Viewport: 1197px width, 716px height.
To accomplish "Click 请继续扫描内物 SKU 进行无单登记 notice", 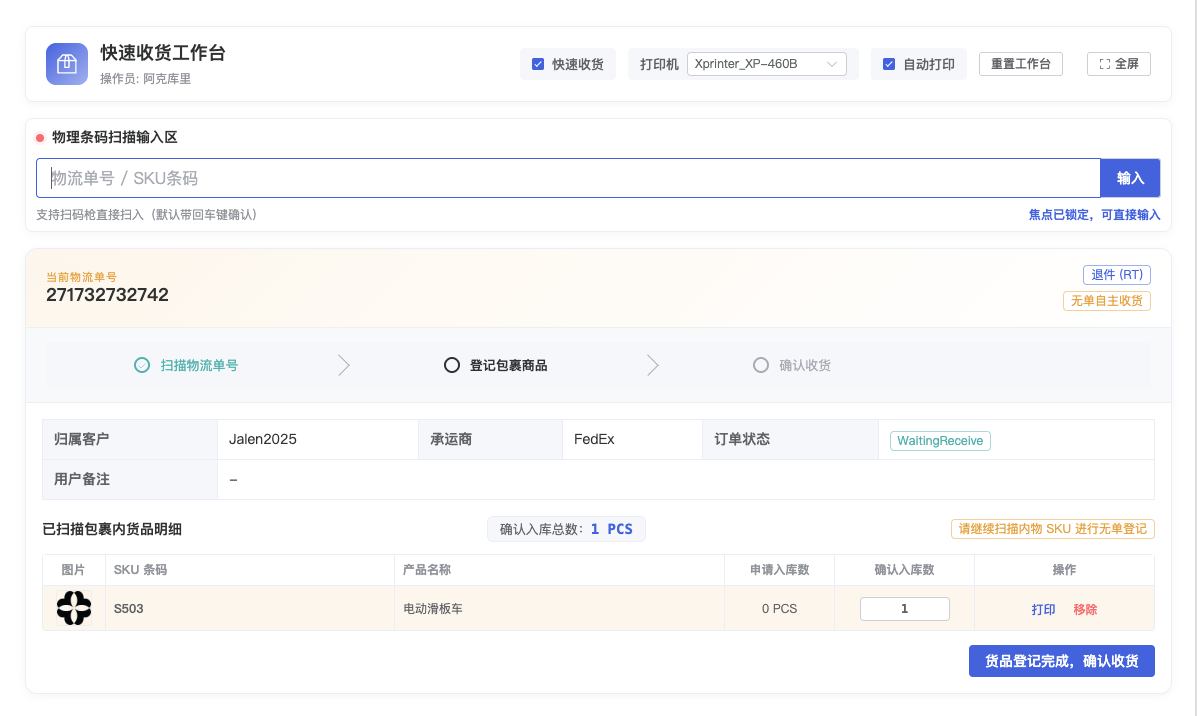I will (x=1053, y=529).
